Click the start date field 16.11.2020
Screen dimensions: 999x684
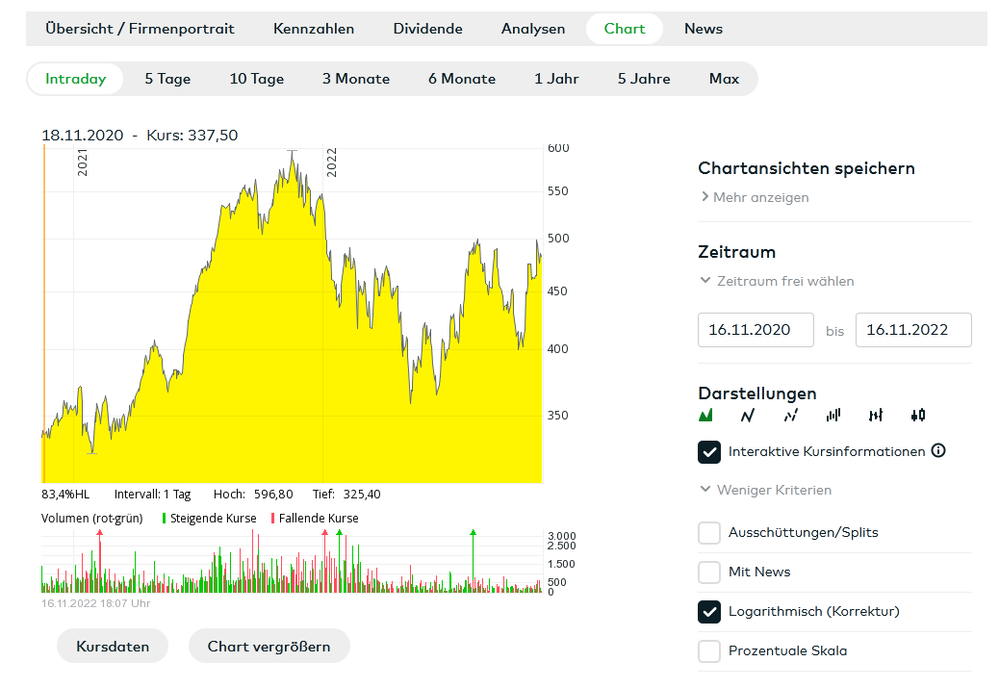(x=755, y=330)
